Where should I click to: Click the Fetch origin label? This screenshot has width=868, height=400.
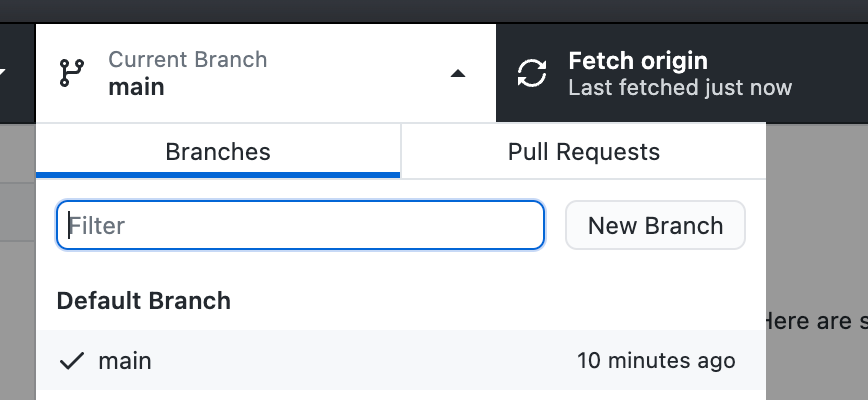[638, 61]
